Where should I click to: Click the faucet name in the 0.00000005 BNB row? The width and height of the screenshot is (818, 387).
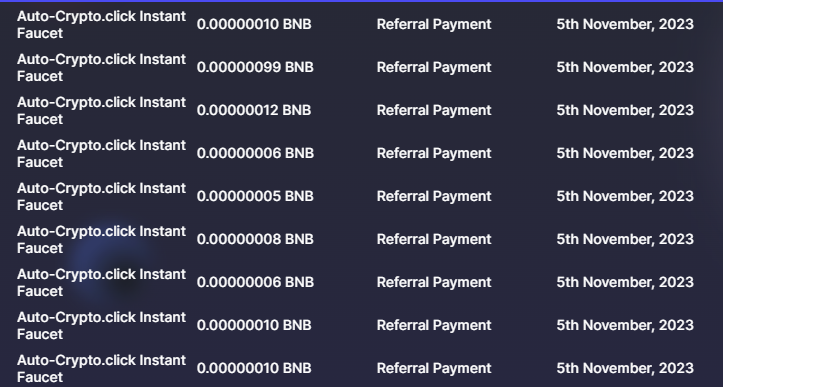point(101,197)
